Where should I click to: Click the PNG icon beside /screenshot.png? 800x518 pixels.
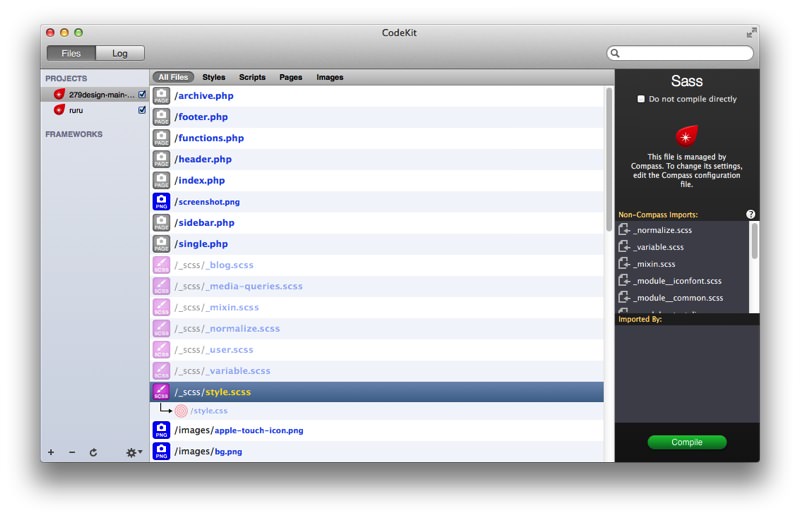[161, 202]
